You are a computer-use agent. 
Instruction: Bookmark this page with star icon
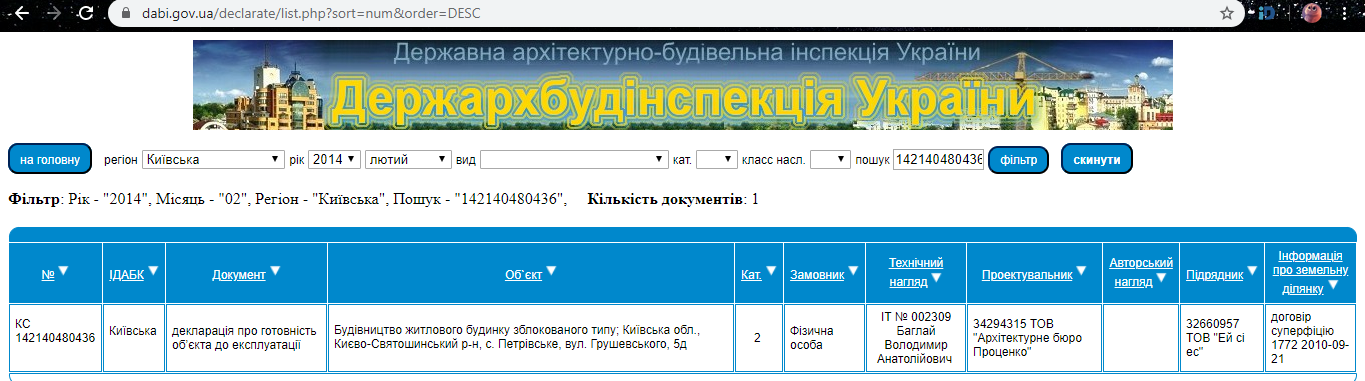[1227, 14]
